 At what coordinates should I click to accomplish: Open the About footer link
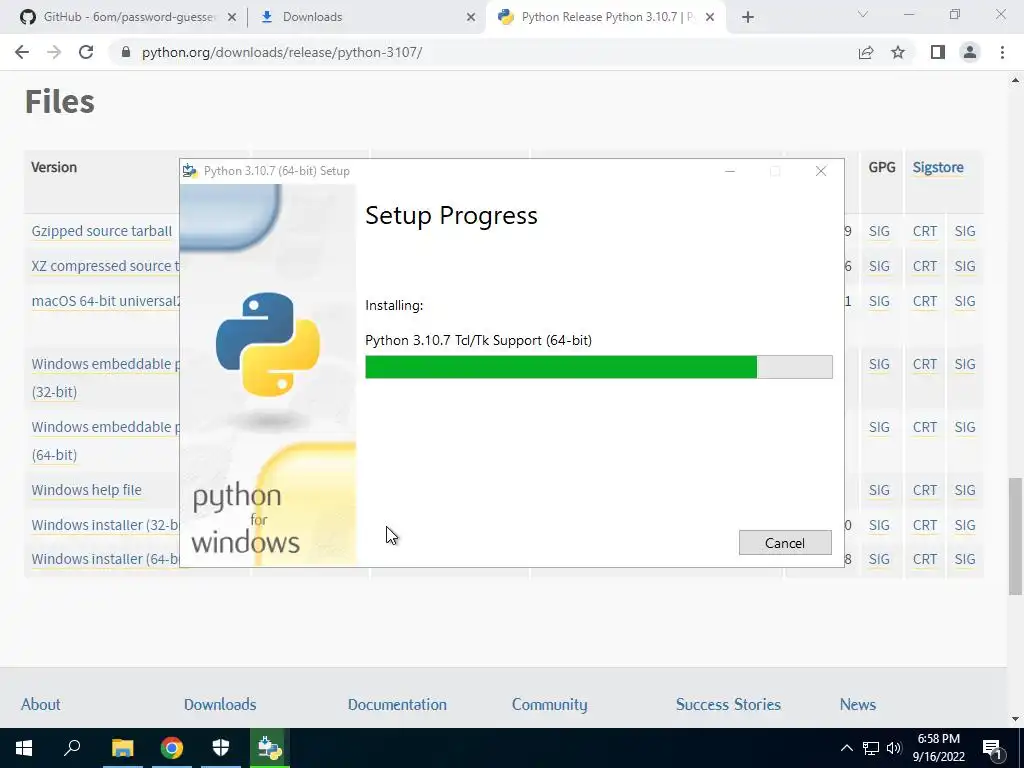coord(40,705)
